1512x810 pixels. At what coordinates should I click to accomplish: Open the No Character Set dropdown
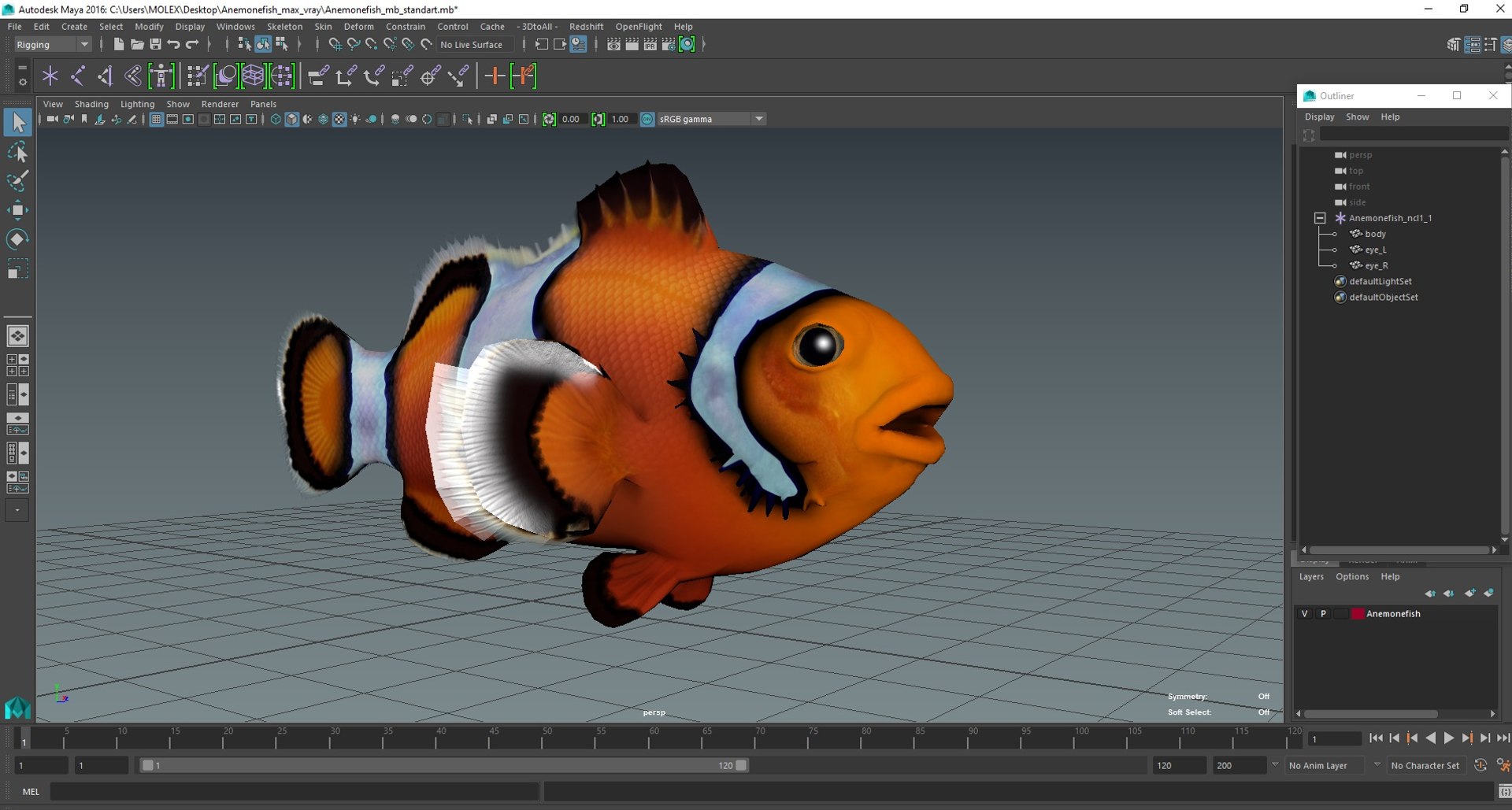[1425, 765]
